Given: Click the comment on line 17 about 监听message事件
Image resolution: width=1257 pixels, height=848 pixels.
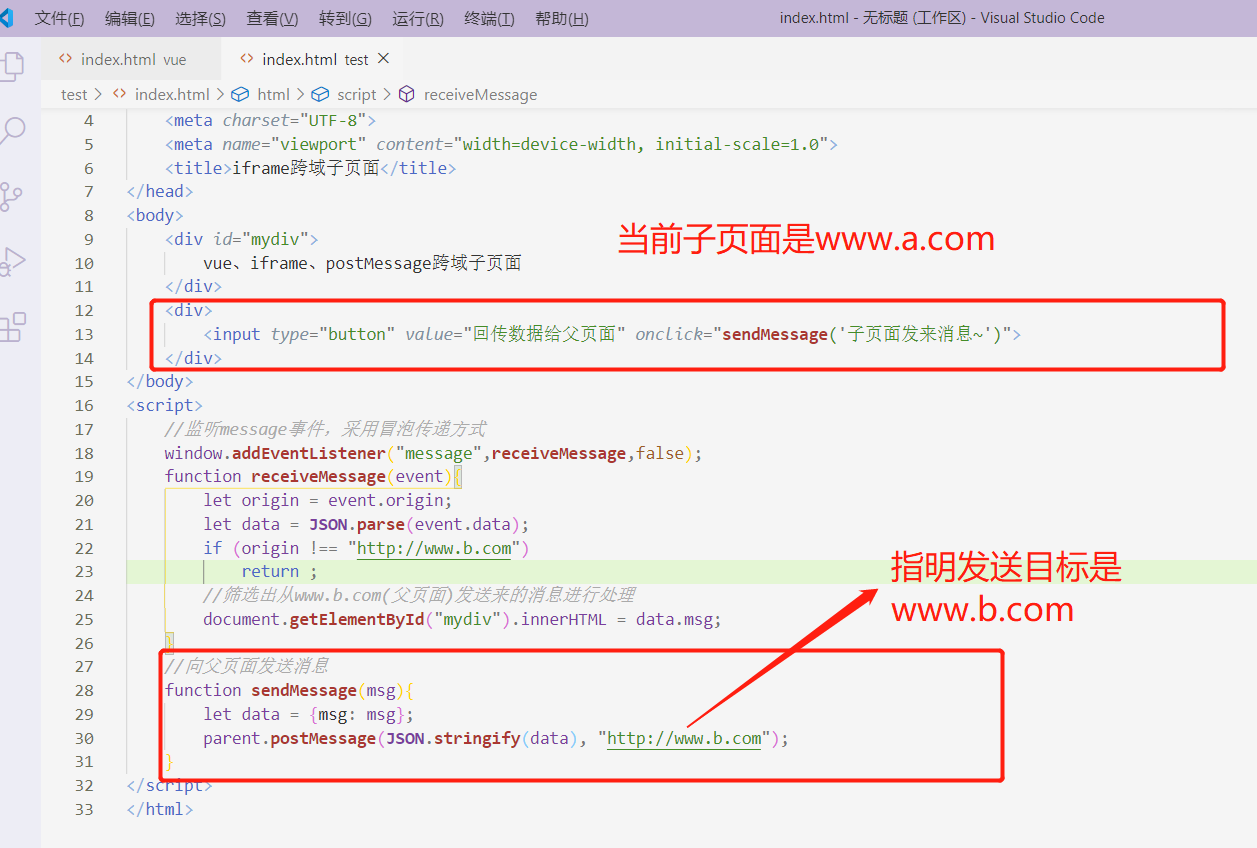Looking at the screenshot, I should 325,429.
